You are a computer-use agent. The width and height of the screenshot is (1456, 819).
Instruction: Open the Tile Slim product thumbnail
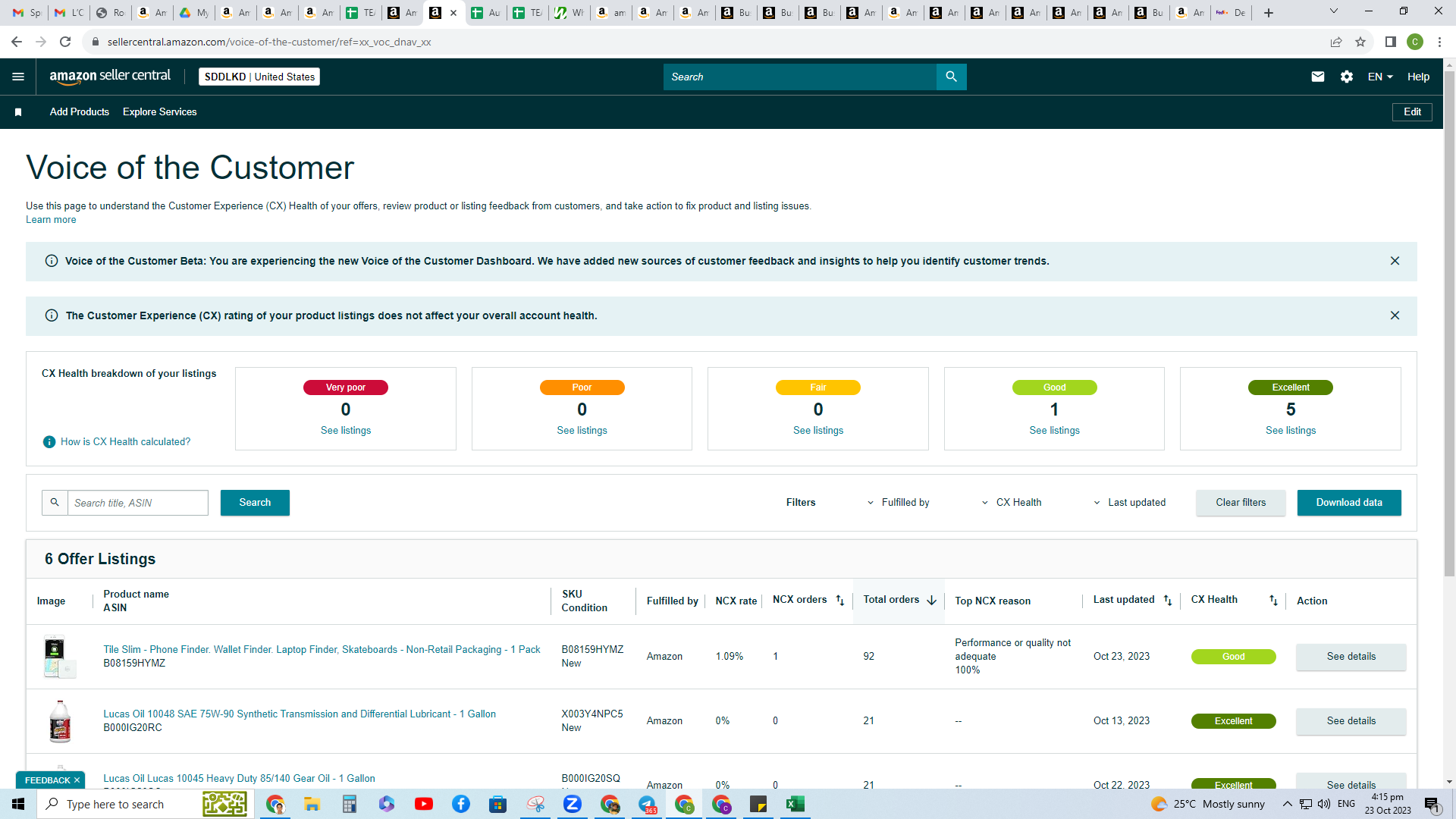coord(60,656)
